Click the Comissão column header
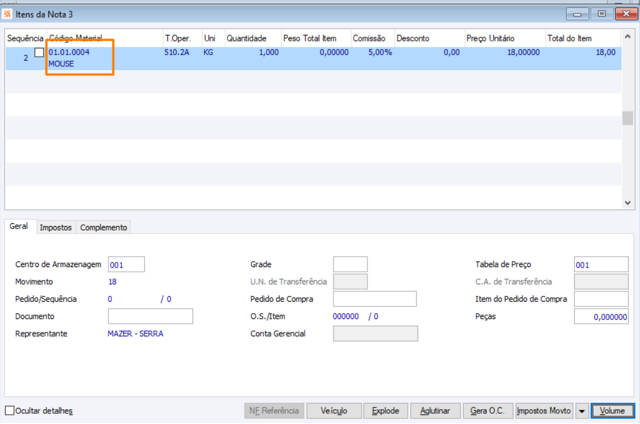 pyautogui.click(x=373, y=38)
